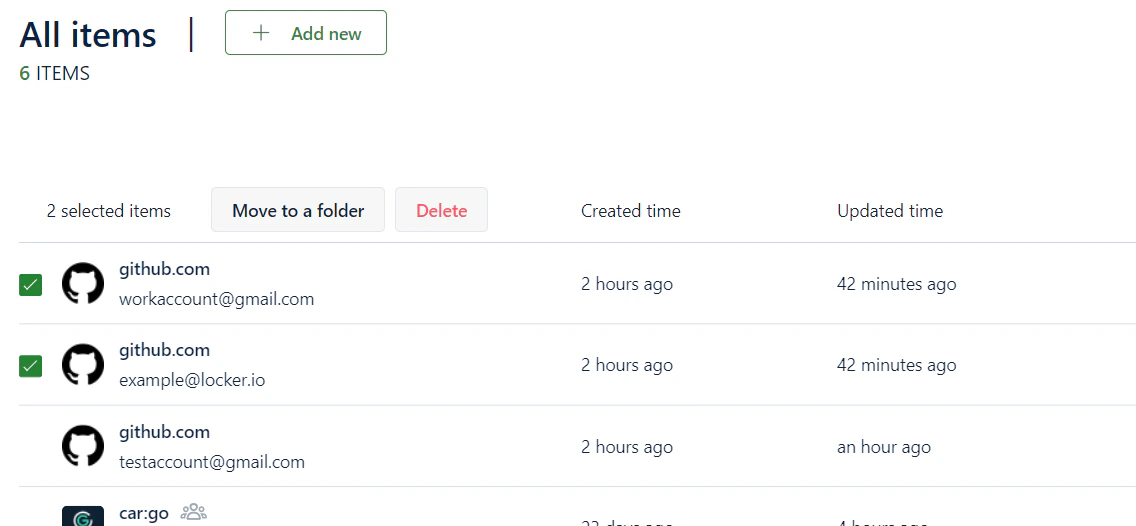
Task: Click the car:go item logo
Action: pyautogui.click(x=83, y=517)
